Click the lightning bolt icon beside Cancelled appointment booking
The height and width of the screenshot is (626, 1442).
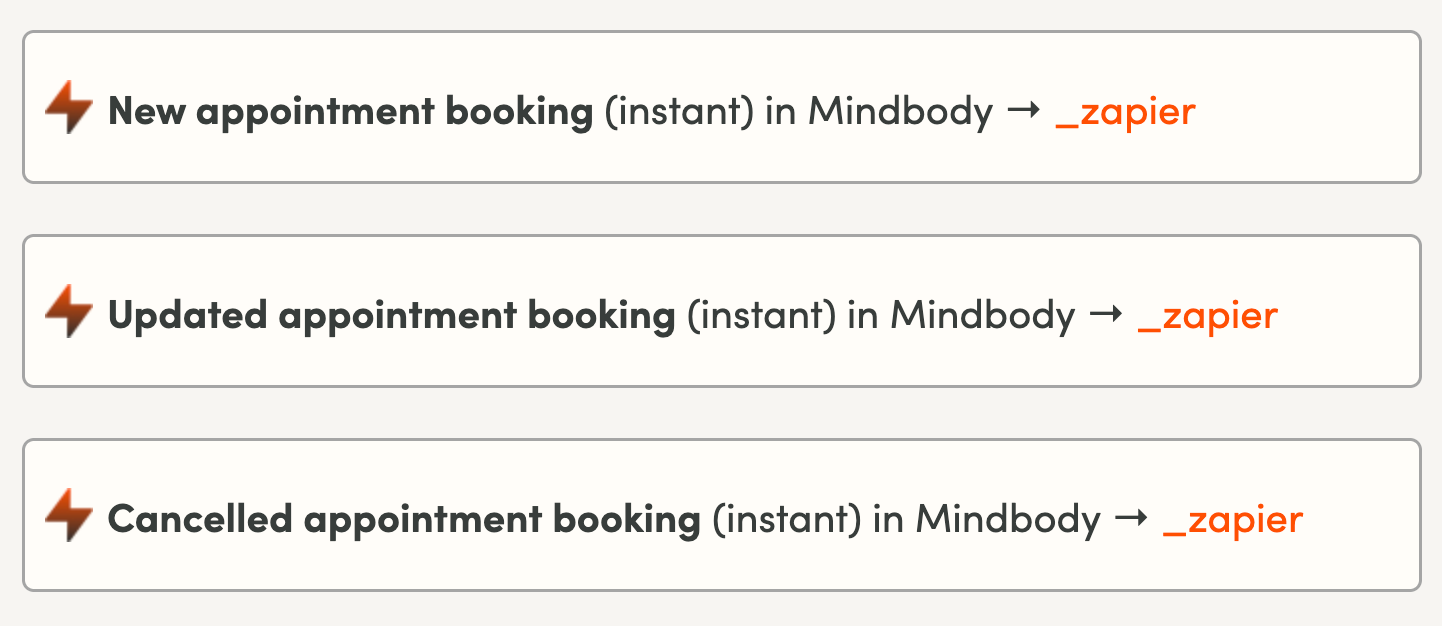69,516
